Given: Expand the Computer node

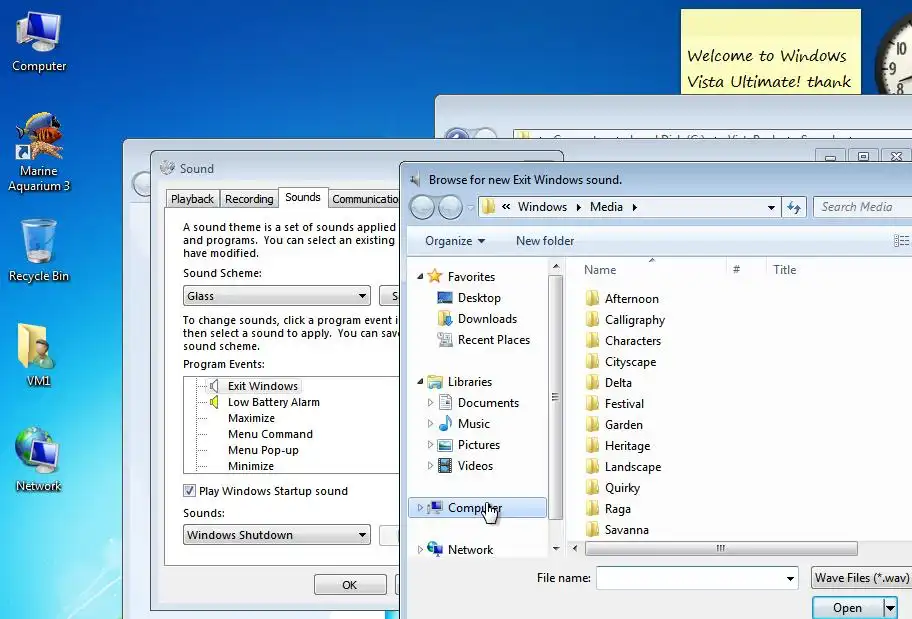Looking at the screenshot, I should pyautogui.click(x=420, y=507).
